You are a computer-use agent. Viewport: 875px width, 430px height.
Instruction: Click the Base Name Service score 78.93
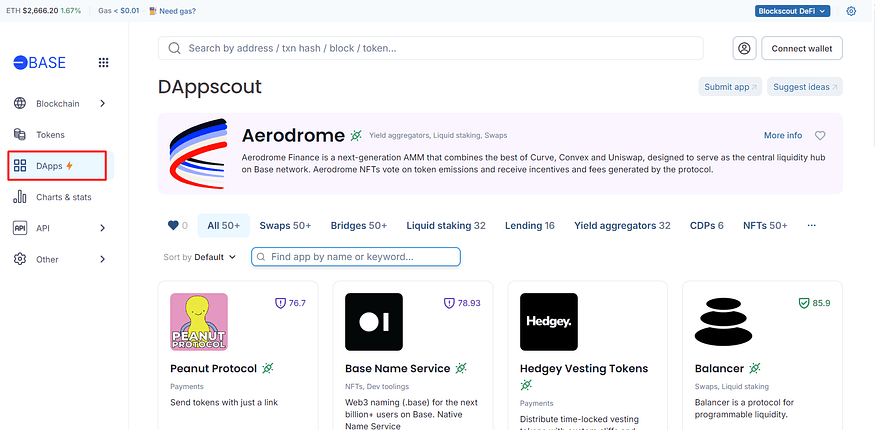click(x=462, y=303)
